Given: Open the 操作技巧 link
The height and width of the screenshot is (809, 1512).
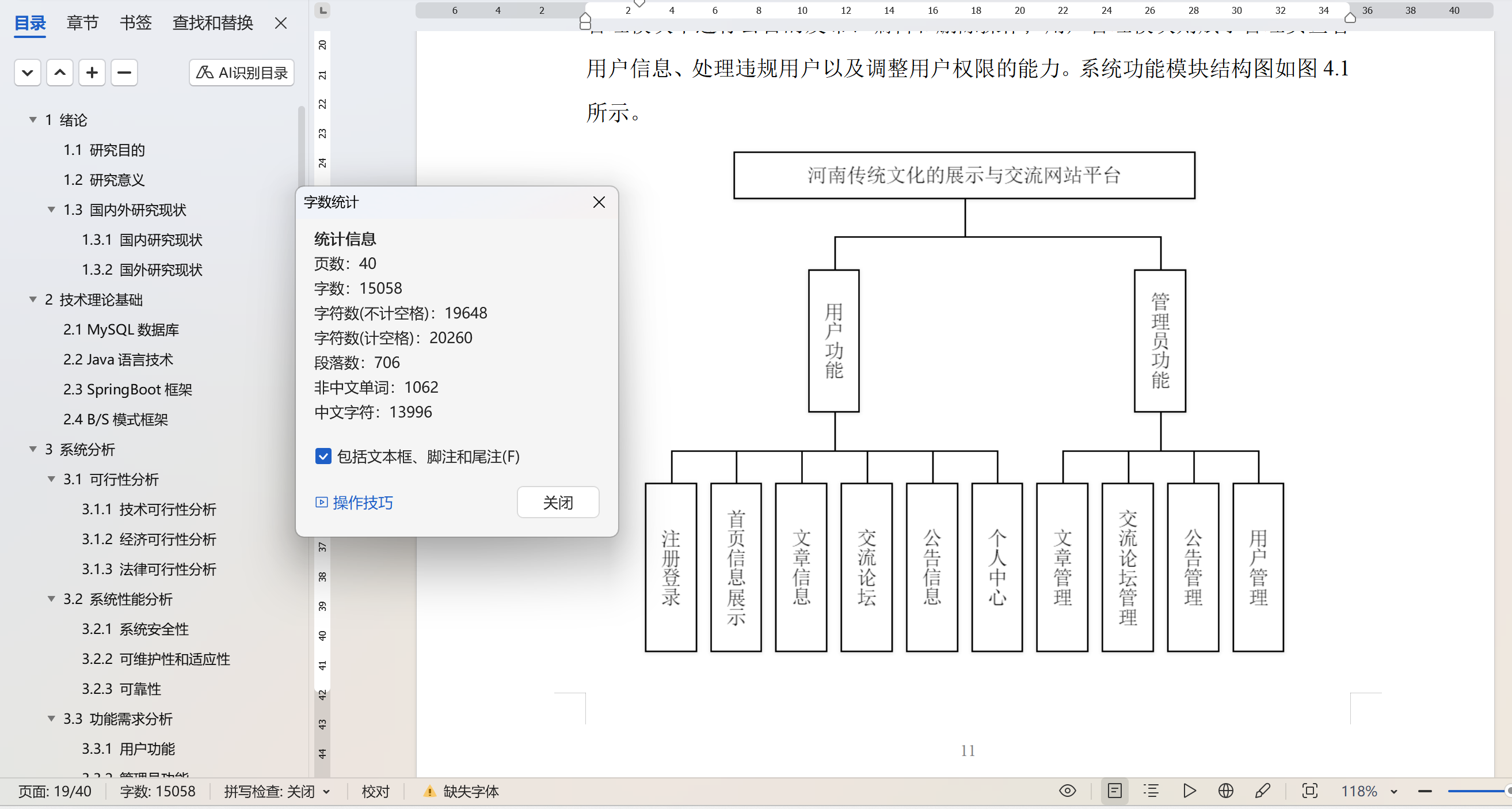Looking at the screenshot, I should [362, 503].
